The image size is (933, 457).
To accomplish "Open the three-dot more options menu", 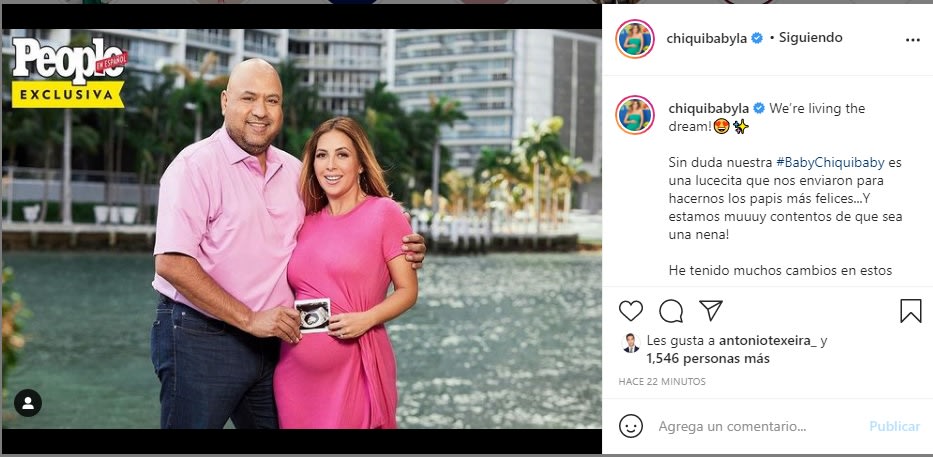I will click(x=912, y=40).
